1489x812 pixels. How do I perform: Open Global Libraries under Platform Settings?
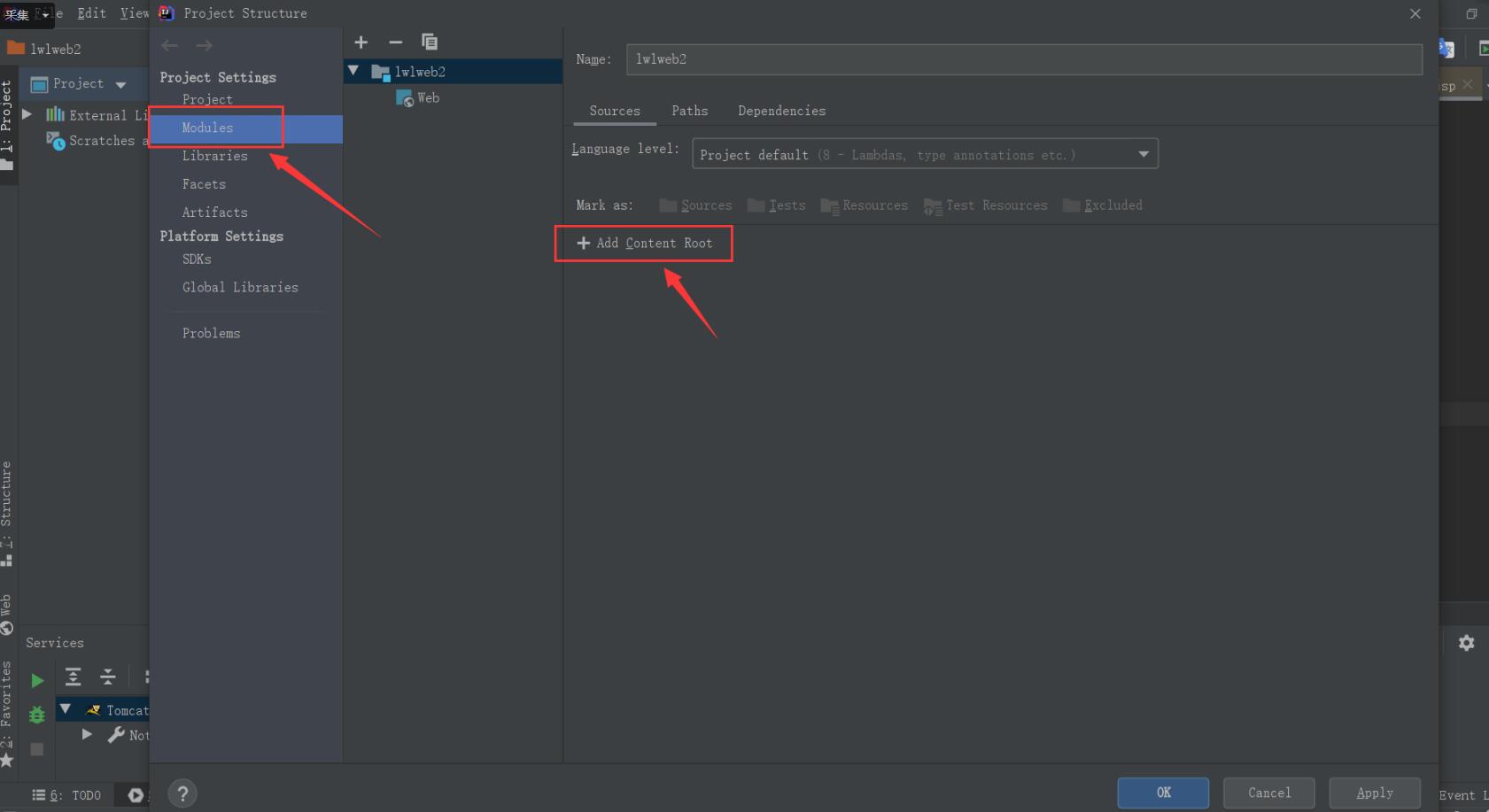(240, 288)
